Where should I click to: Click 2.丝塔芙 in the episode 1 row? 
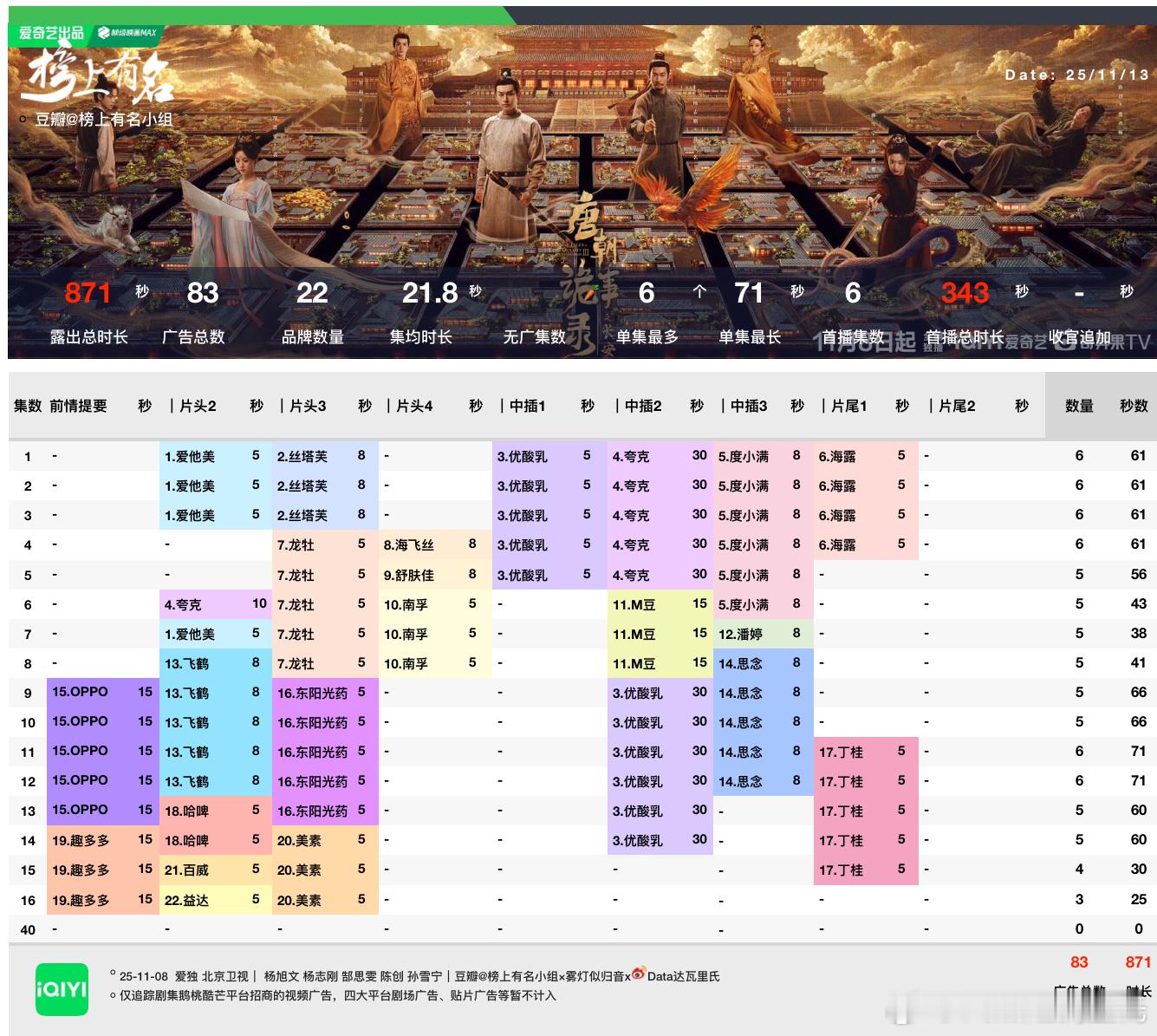302,456
